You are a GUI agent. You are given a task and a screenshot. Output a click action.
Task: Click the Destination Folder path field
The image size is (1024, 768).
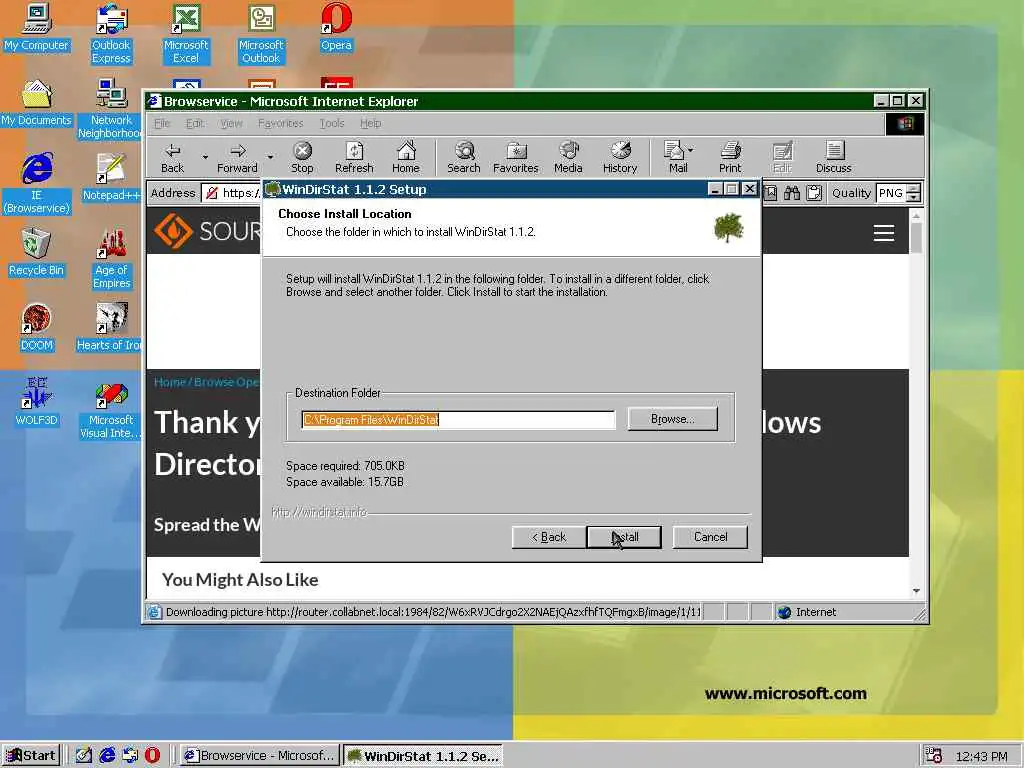(x=458, y=419)
